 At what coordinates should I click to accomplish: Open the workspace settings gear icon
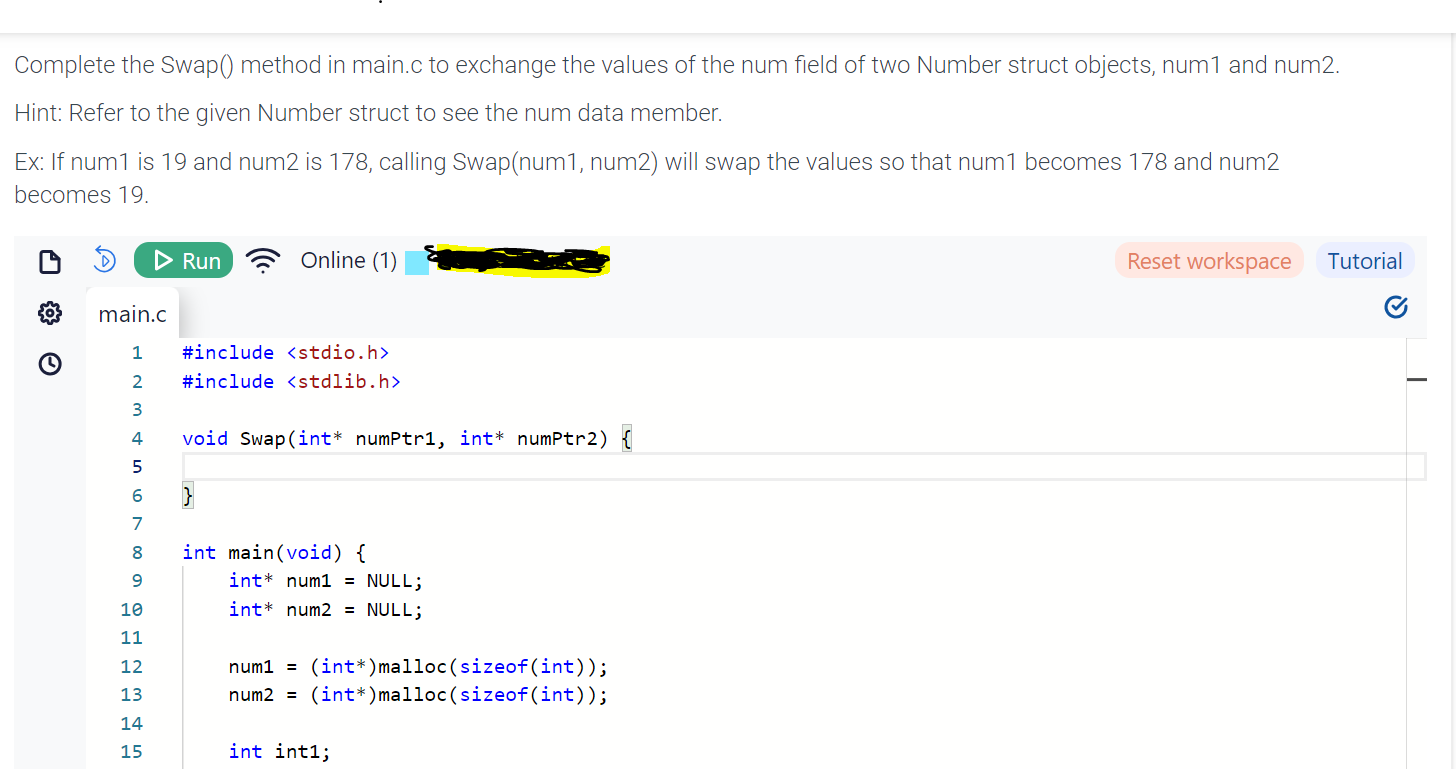(49, 312)
